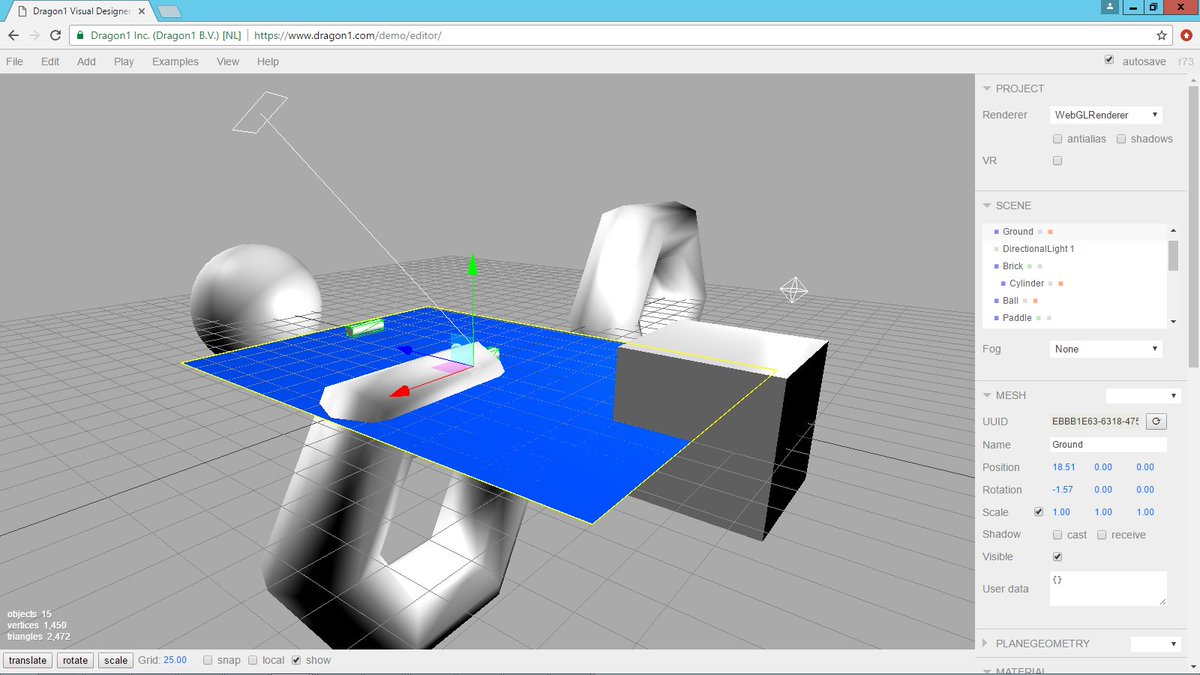Open the Examples menu

click(x=175, y=61)
